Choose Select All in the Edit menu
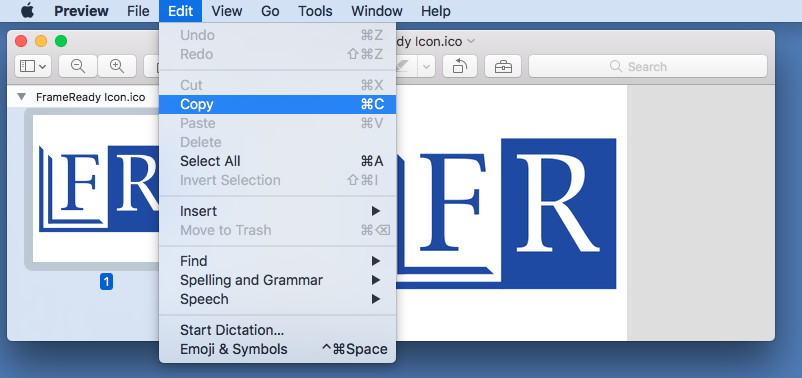 (x=277, y=161)
